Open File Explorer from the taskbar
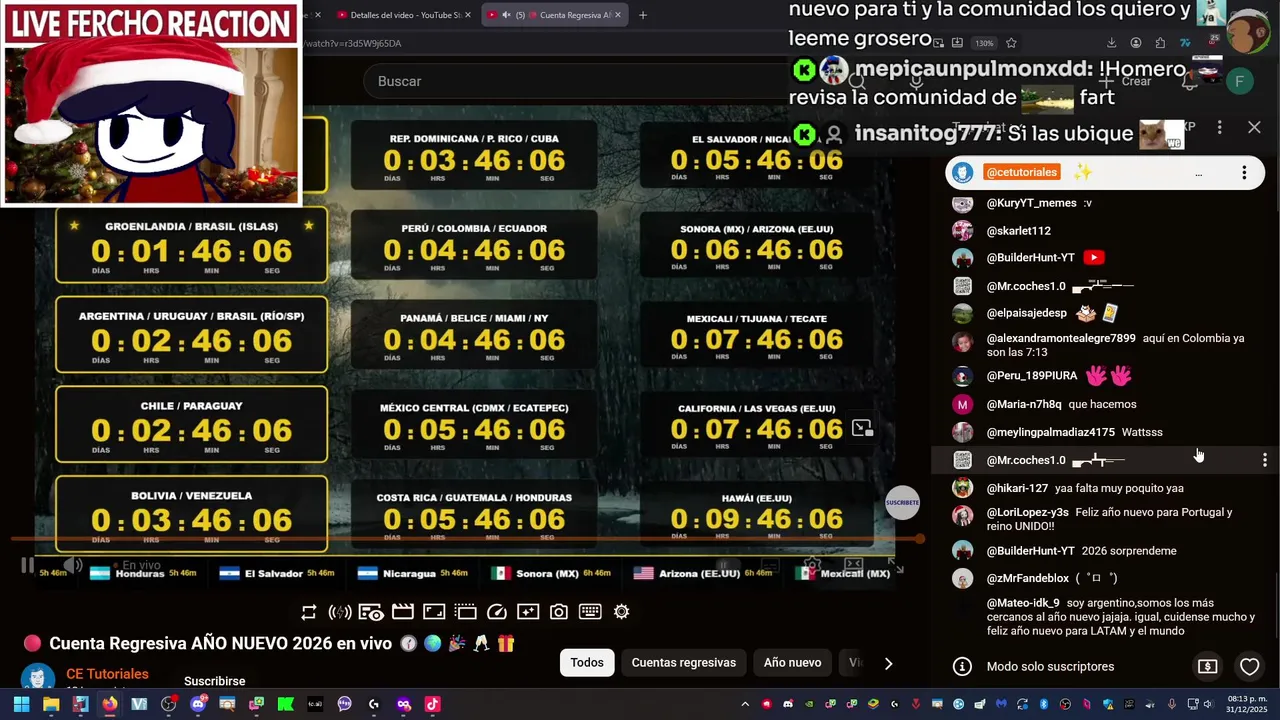The image size is (1280, 720). pyautogui.click(x=51, y=704)
